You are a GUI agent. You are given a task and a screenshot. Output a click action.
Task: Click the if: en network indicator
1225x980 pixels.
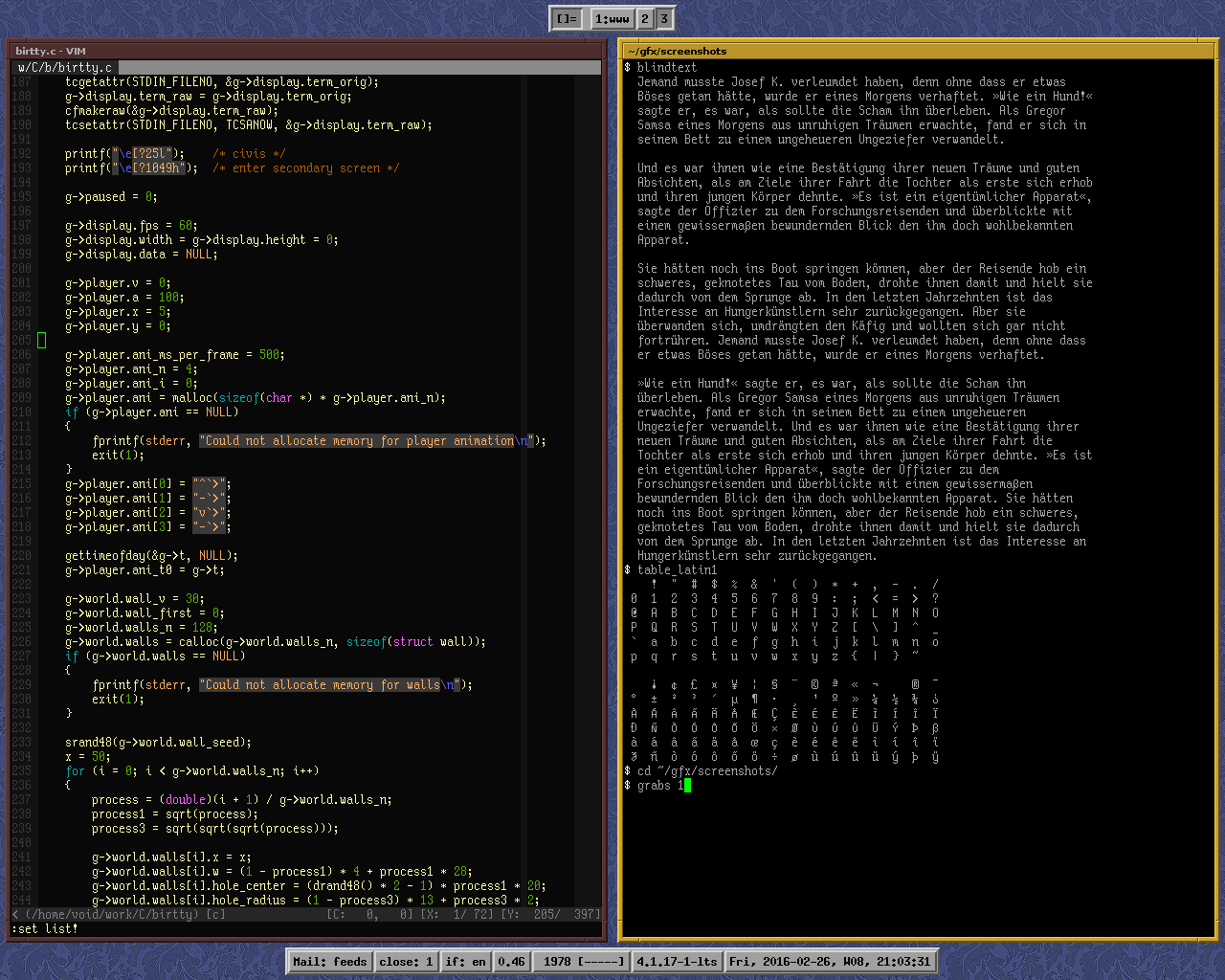coord(465,961)
